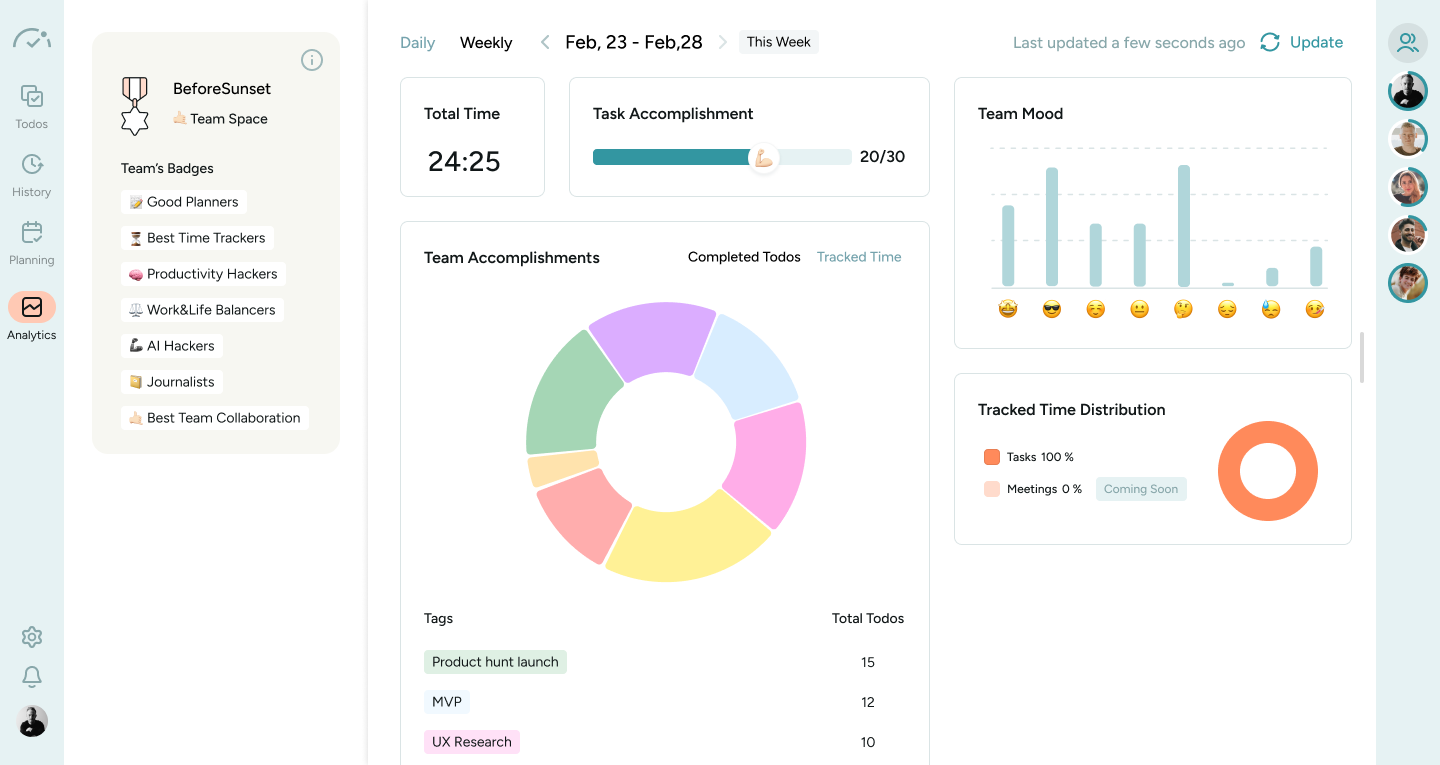The width and height of the screenshot is (1440, 765).
Task: Click the Update refresh link
Action: tap(1301, 42)
